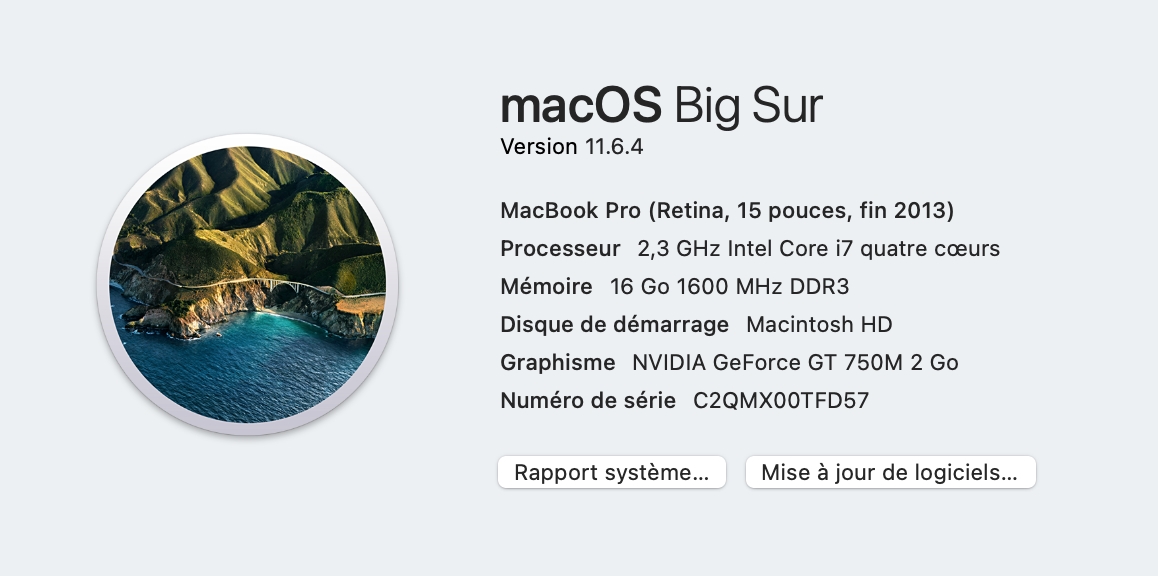Click the macOS Big Sur circular artwork icon
The width and height of the screenshot is (1158, 576).
pyautogui.click(x=247, y=284)
